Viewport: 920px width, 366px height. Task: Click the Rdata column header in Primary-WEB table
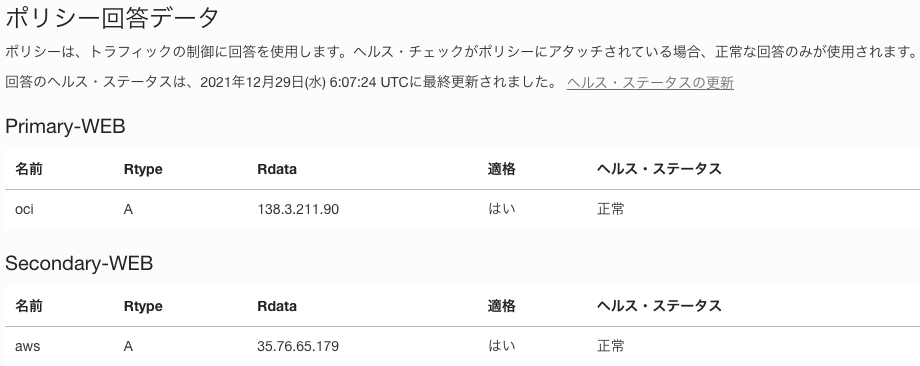coord(277,170)
